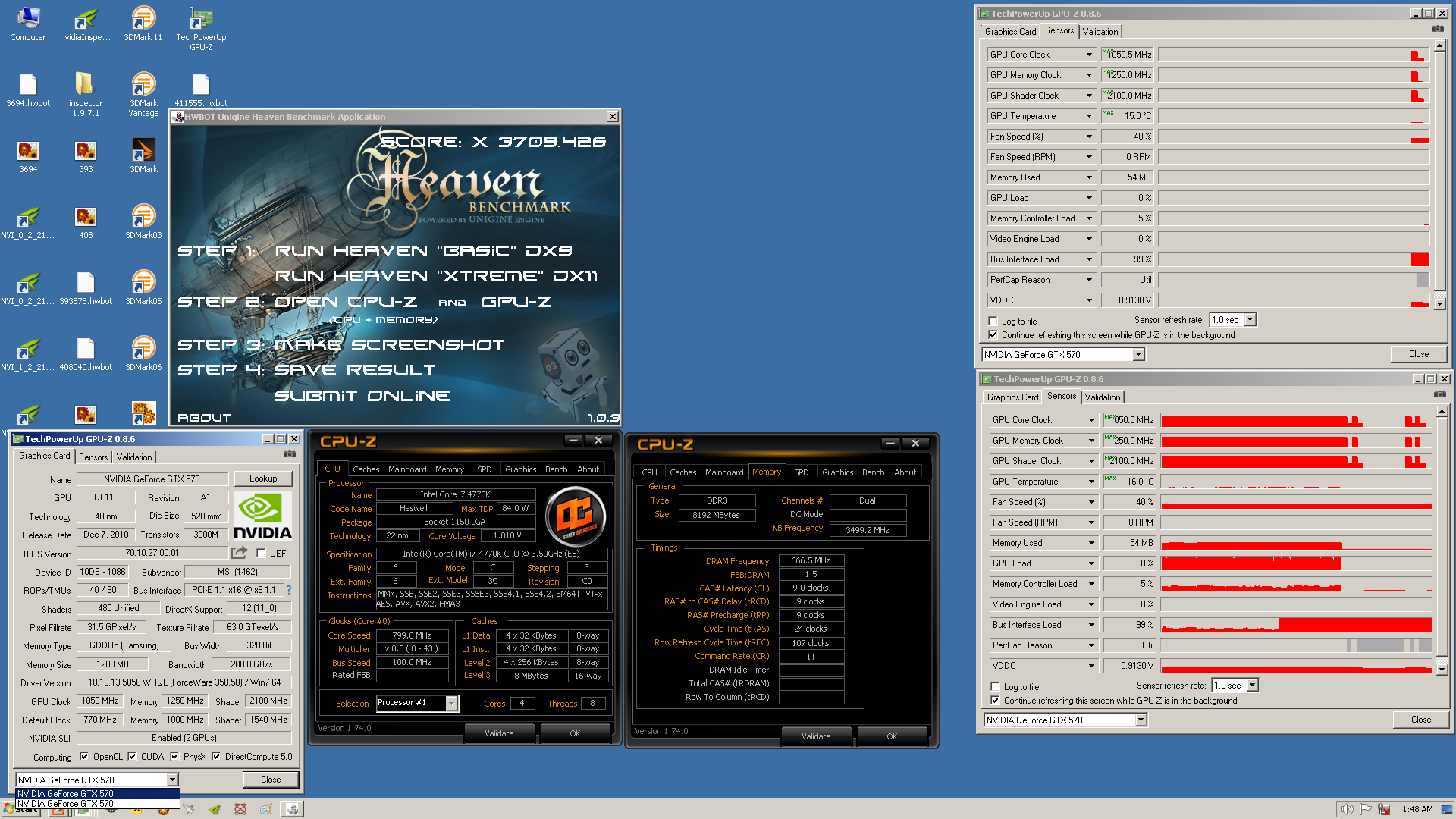Viewport: 1456px width, 819px height.
Task: Toggle continue refreshing checkbox in bottom GPU-Z
Action: [995, 700]
